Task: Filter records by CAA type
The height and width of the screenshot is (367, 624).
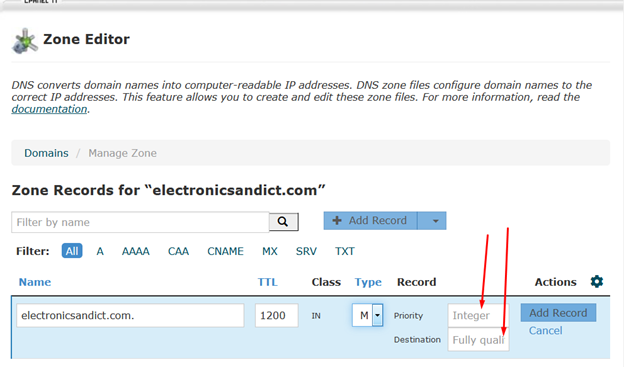Action: coord(178,252)
